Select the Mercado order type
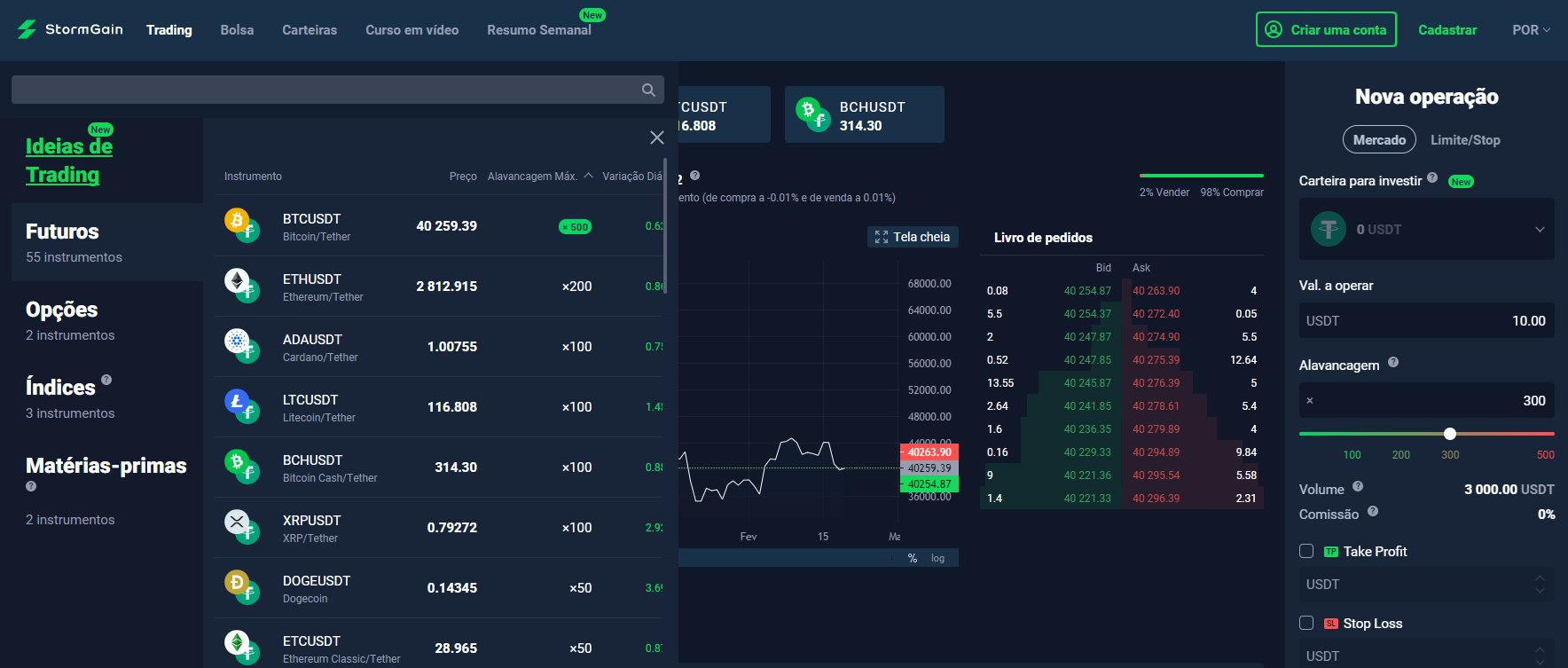This screenshot has height=668, width=1568. (1379, 140)
